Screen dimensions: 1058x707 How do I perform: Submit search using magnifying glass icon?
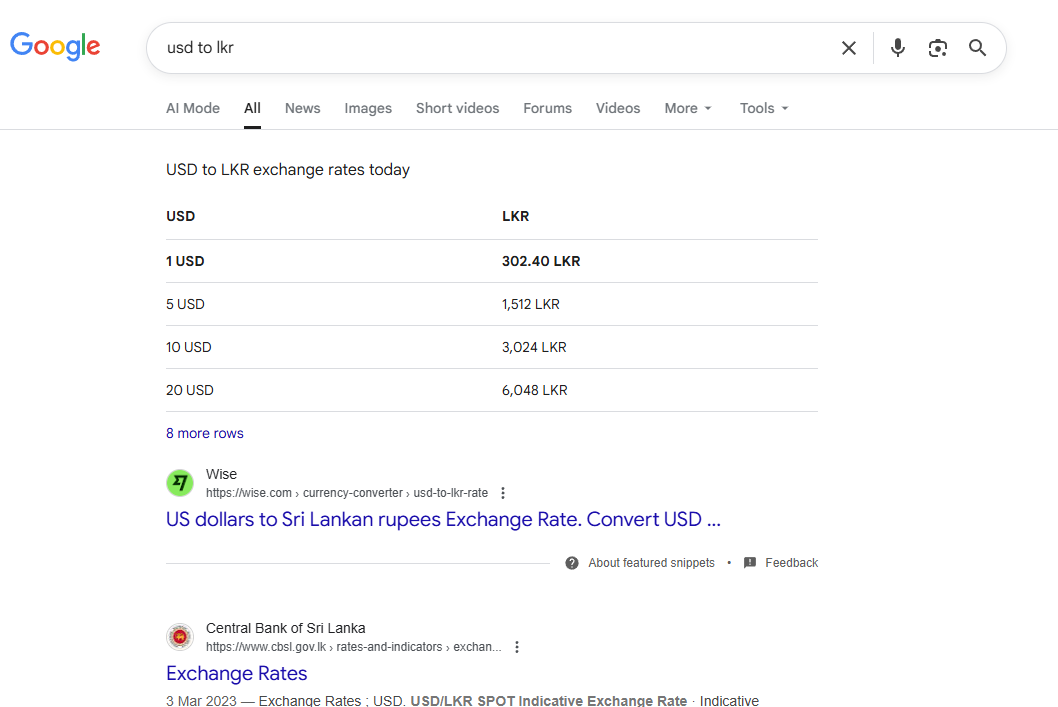click(x=977, y=48)
